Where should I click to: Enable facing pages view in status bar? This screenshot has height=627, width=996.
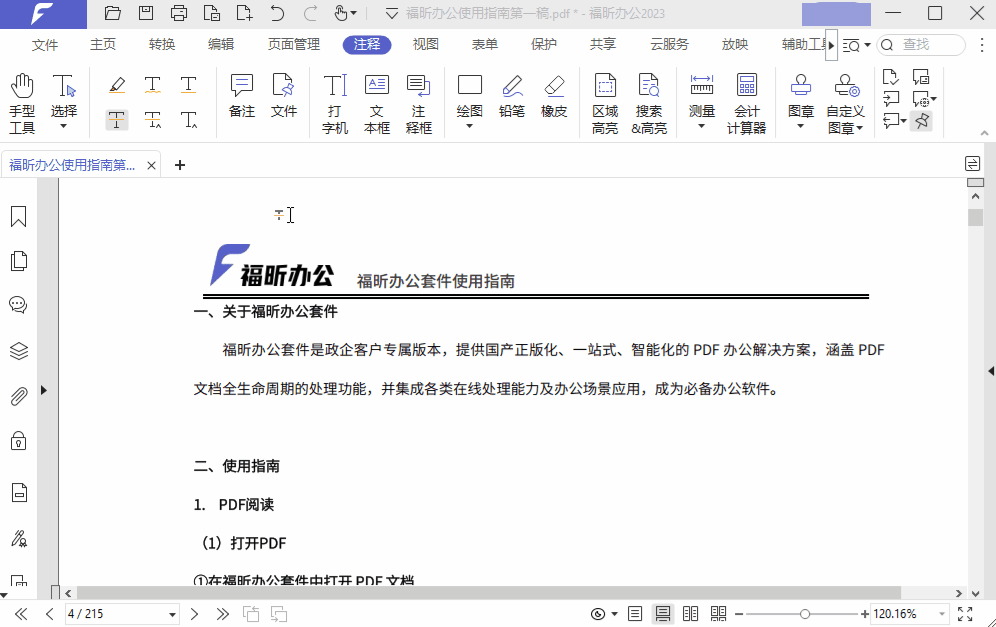click(690, 613)
